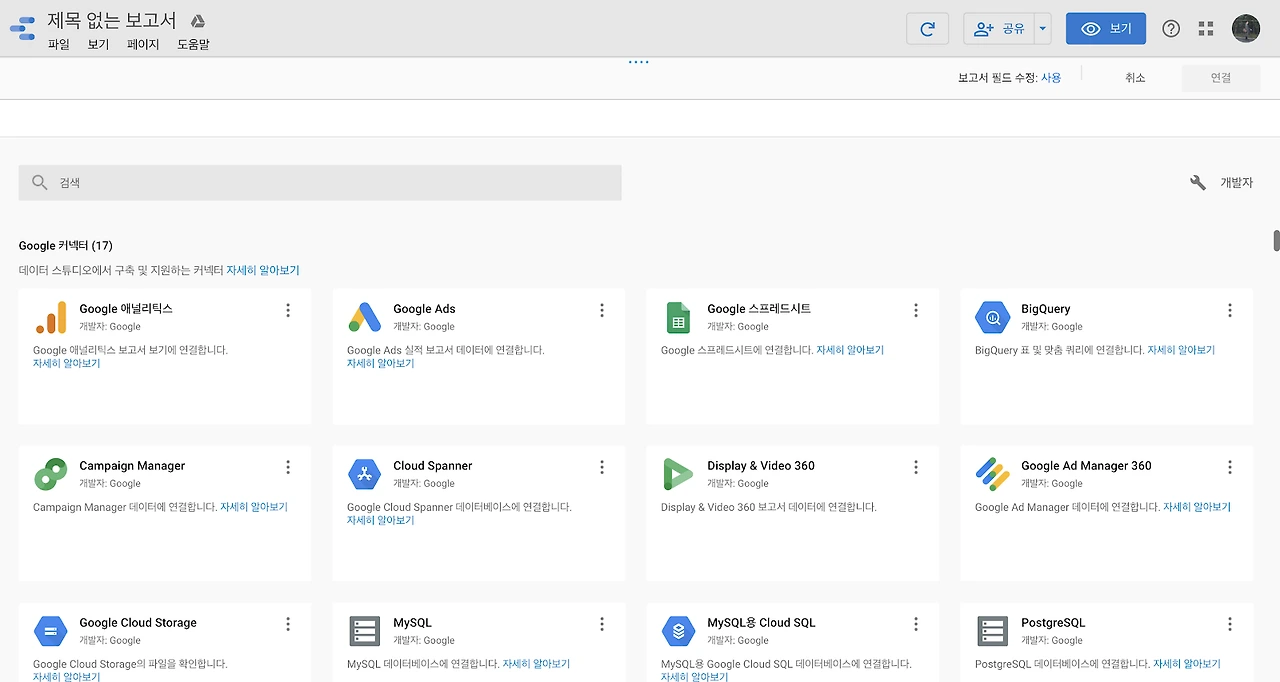Screen dimensions: 1280x682
Task: Open more options for Display & Video 360
Action: (x=916, y=467)
